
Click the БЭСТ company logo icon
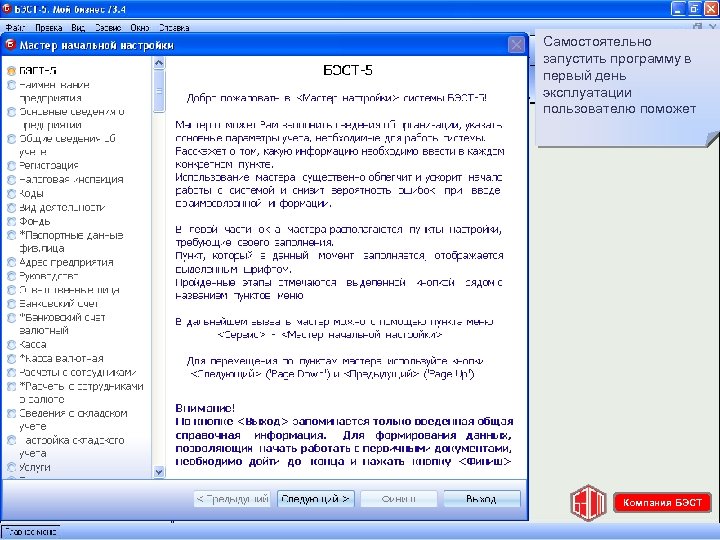(x=589, y=502)
